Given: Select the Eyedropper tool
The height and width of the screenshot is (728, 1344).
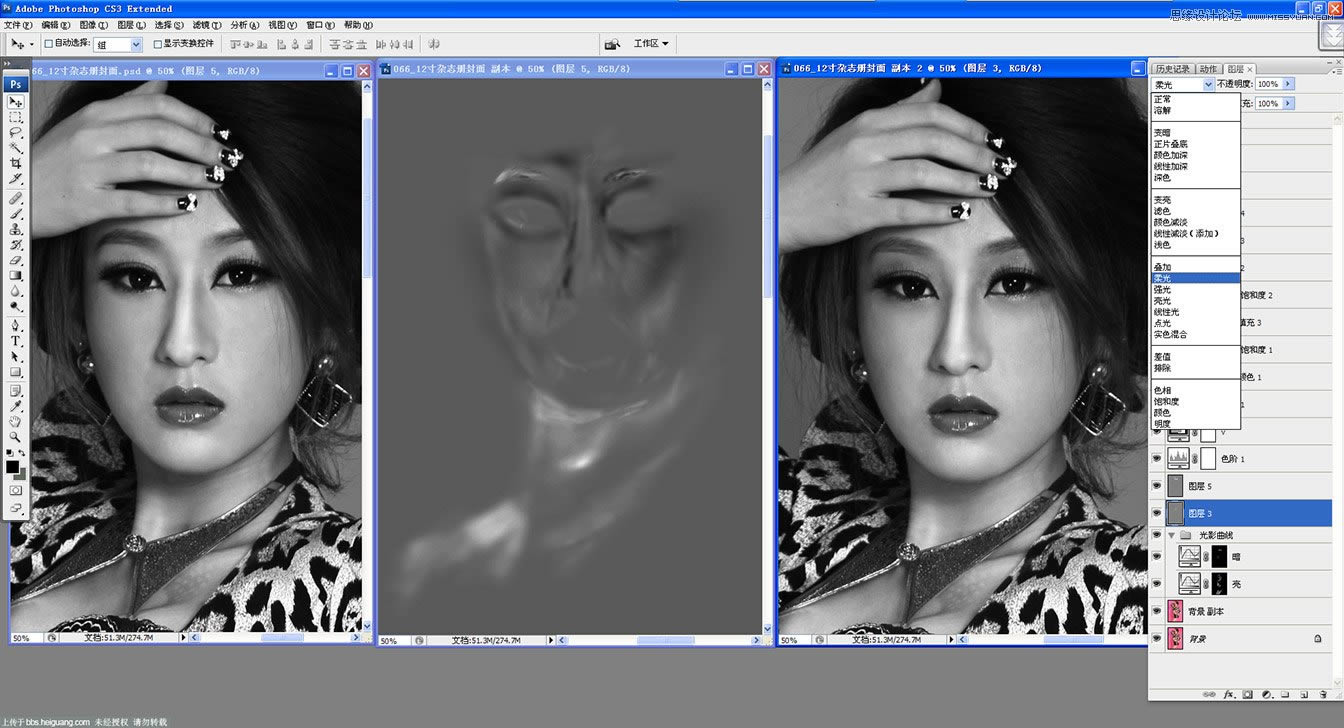Looking at the screenshot, I should point(16,407).
